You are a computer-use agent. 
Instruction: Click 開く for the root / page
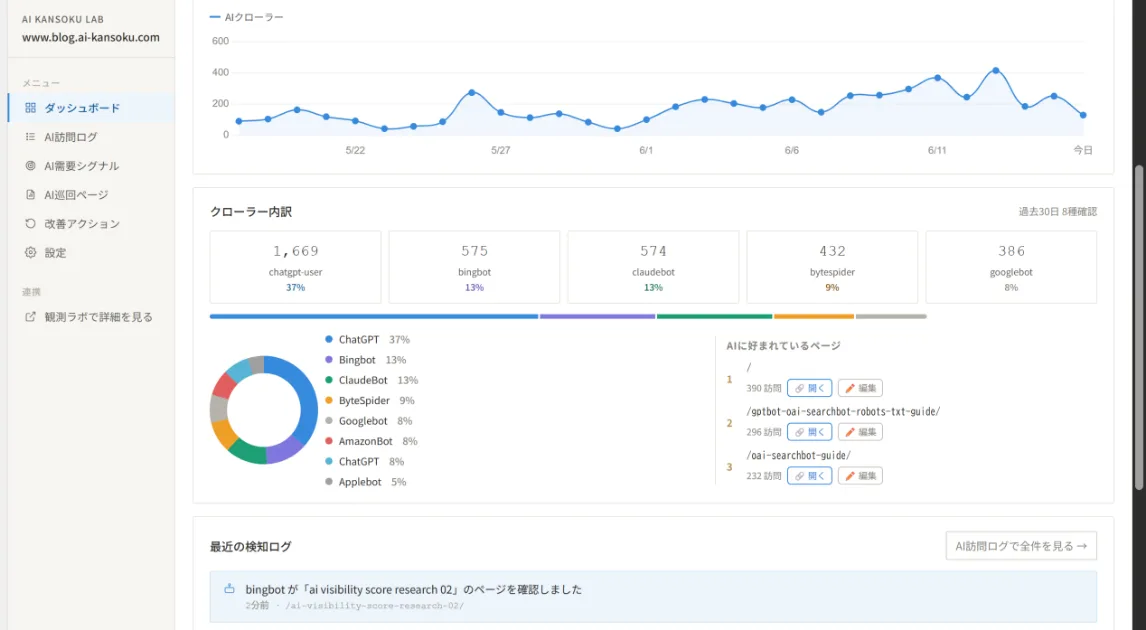(x=809, y=388)
